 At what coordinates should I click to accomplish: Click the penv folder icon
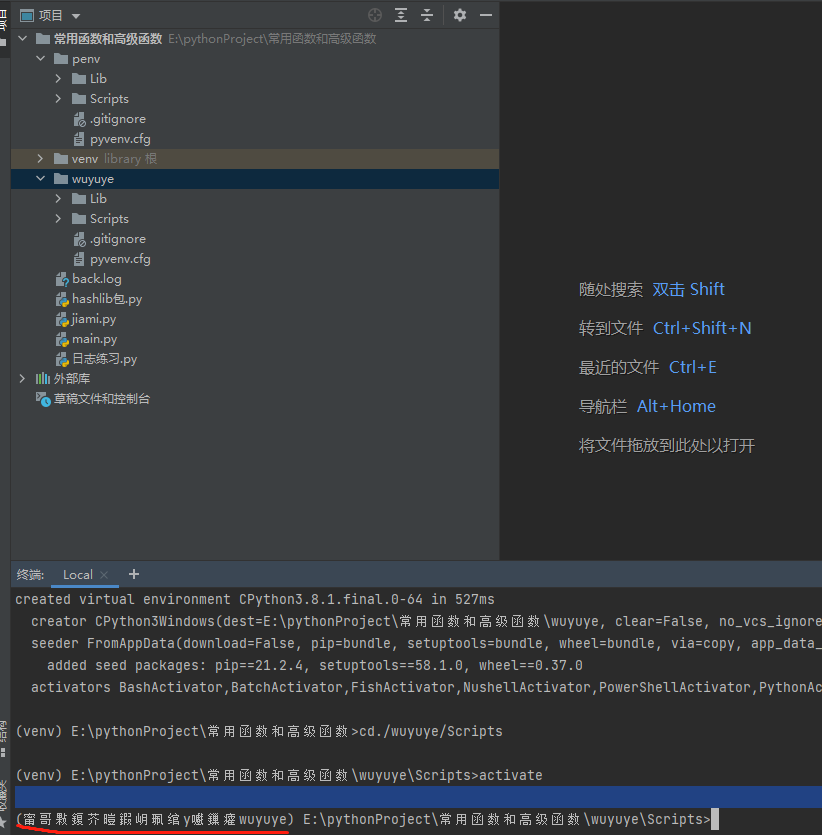click(x=61, y=59)
